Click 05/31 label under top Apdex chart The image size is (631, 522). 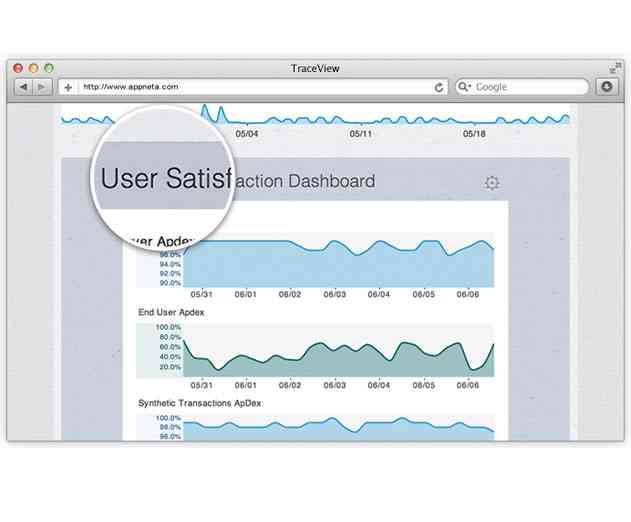tap(201, 294)
